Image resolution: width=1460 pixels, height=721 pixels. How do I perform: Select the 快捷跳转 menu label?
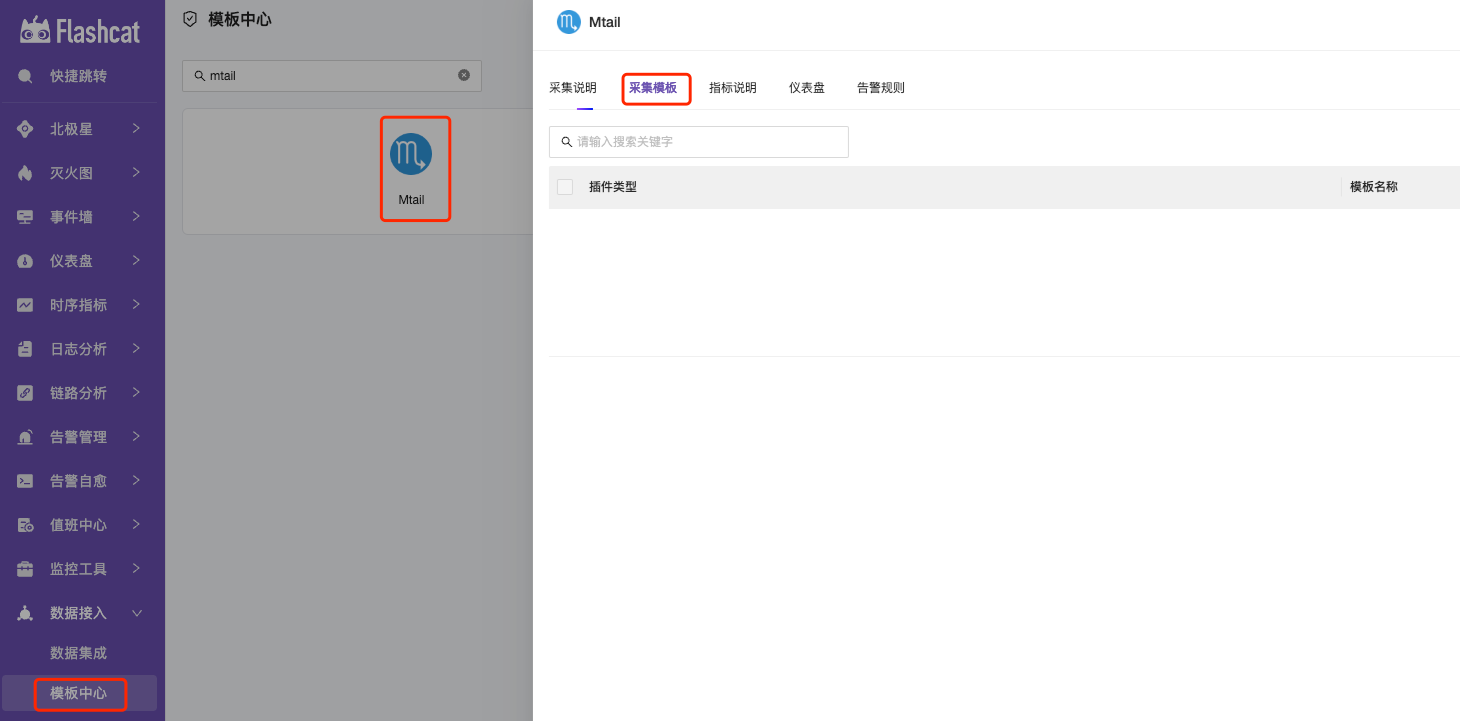point(78,76)
